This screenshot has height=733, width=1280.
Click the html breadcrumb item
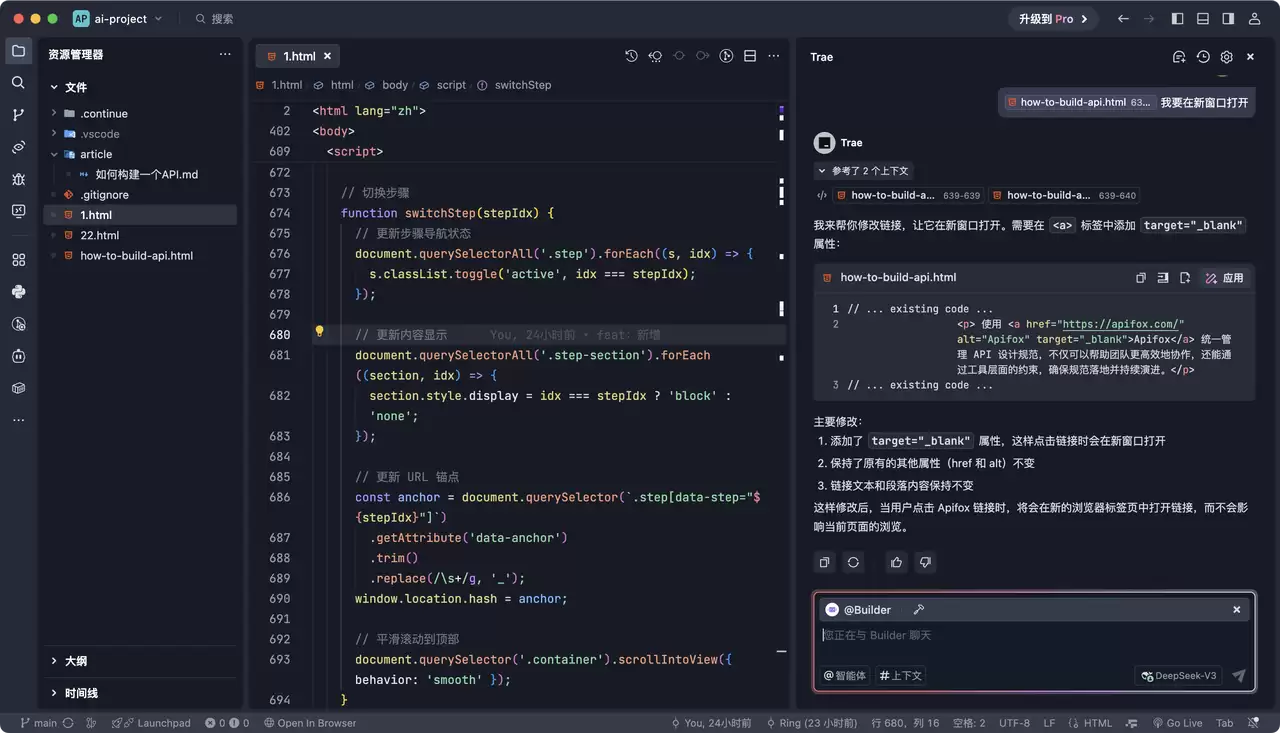point(342,85)
